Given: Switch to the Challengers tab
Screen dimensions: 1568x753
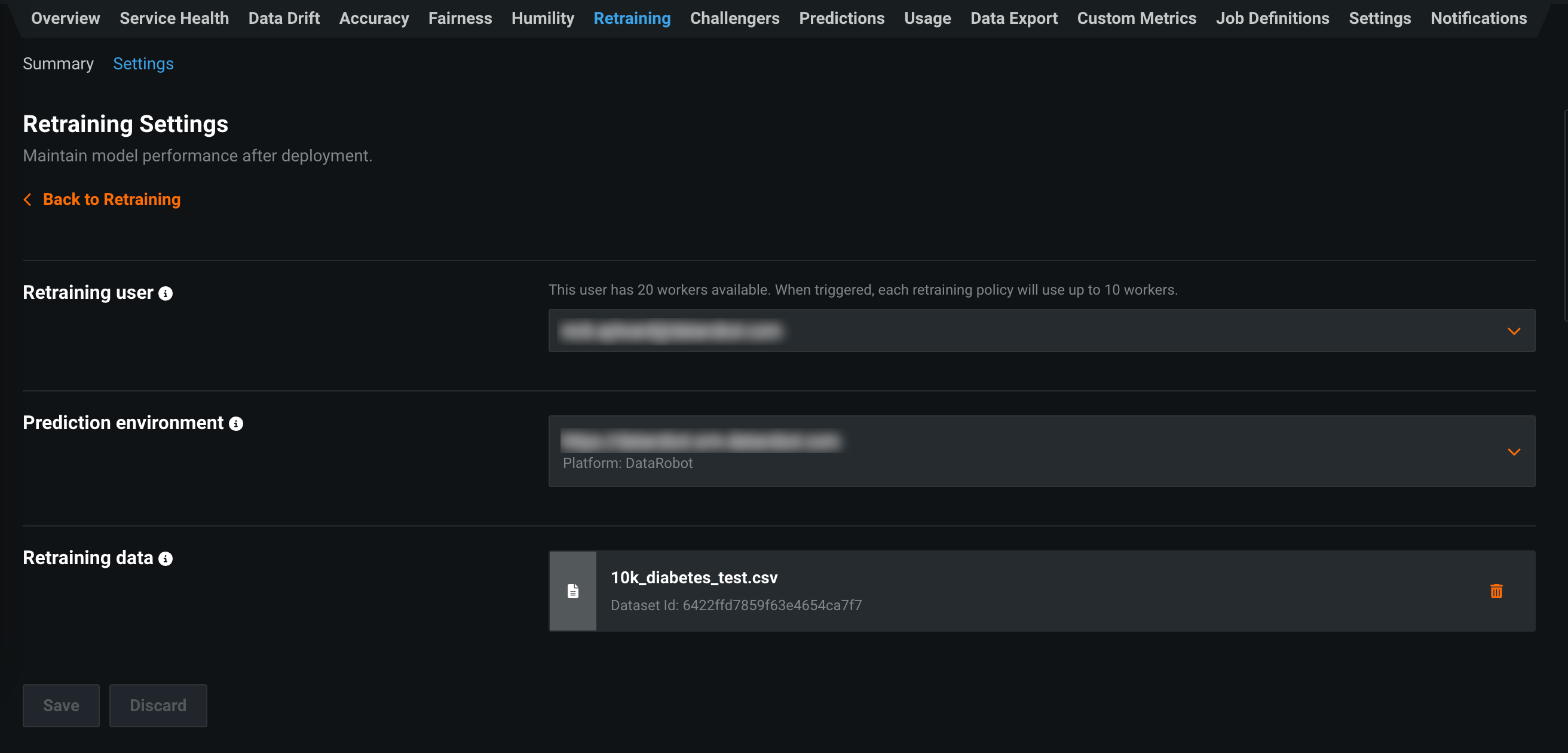Looking at the screenshot, I should 734,19.
